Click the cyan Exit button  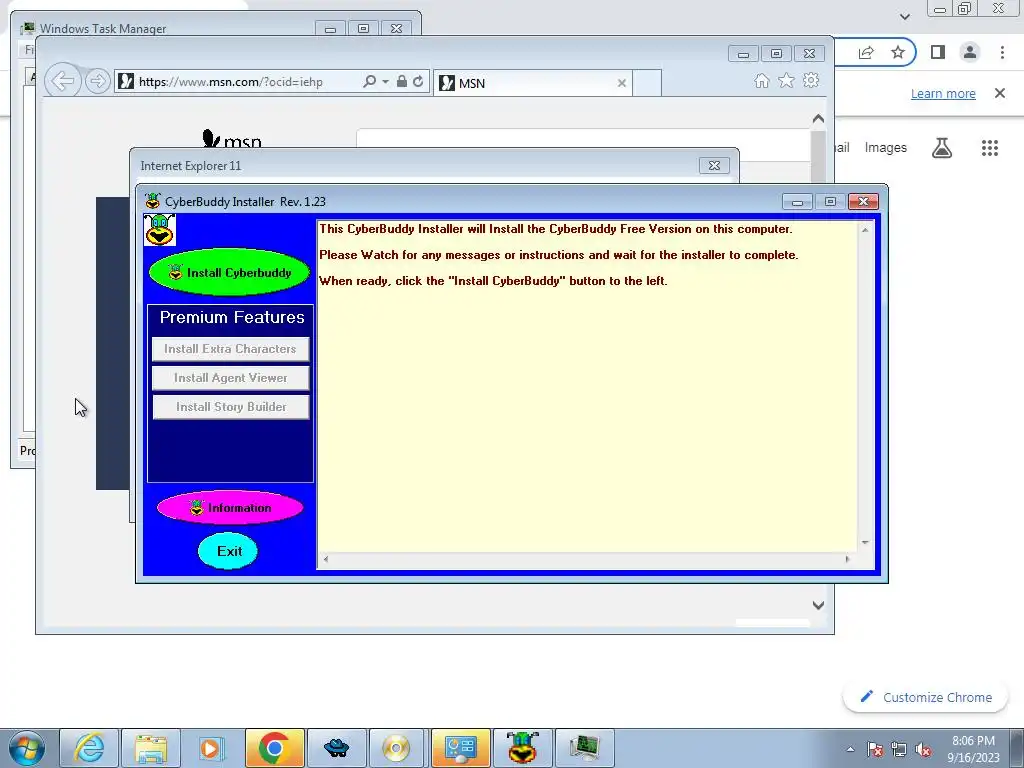228,551
